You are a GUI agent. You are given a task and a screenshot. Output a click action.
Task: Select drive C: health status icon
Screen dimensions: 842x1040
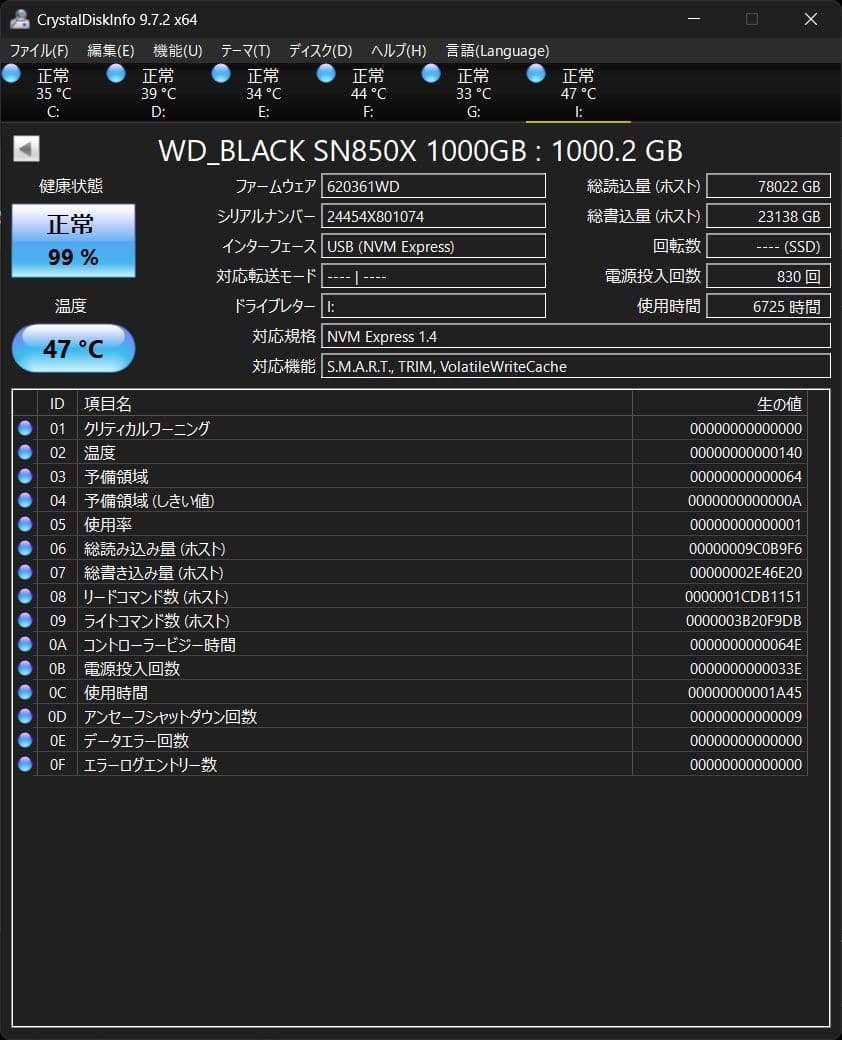(x=11, y=73)
